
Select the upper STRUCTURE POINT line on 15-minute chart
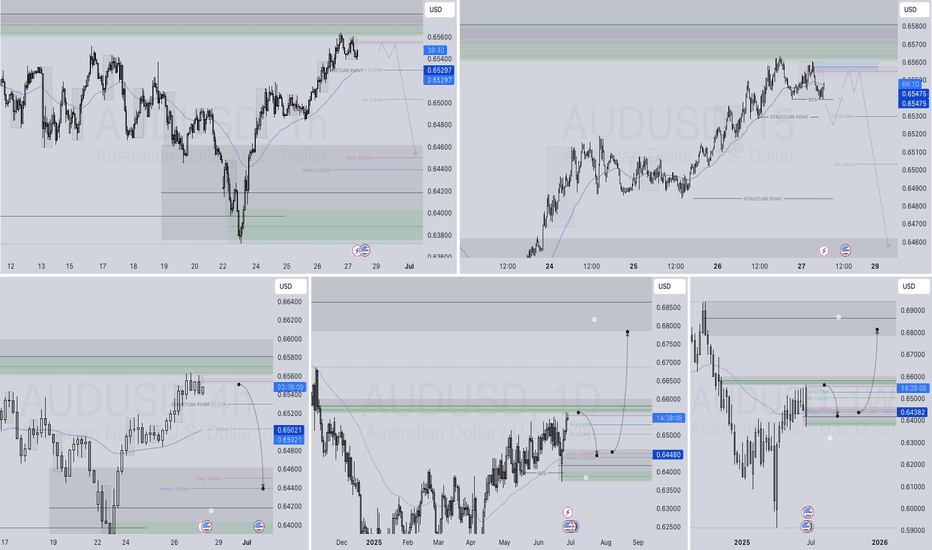click(789, 117)
